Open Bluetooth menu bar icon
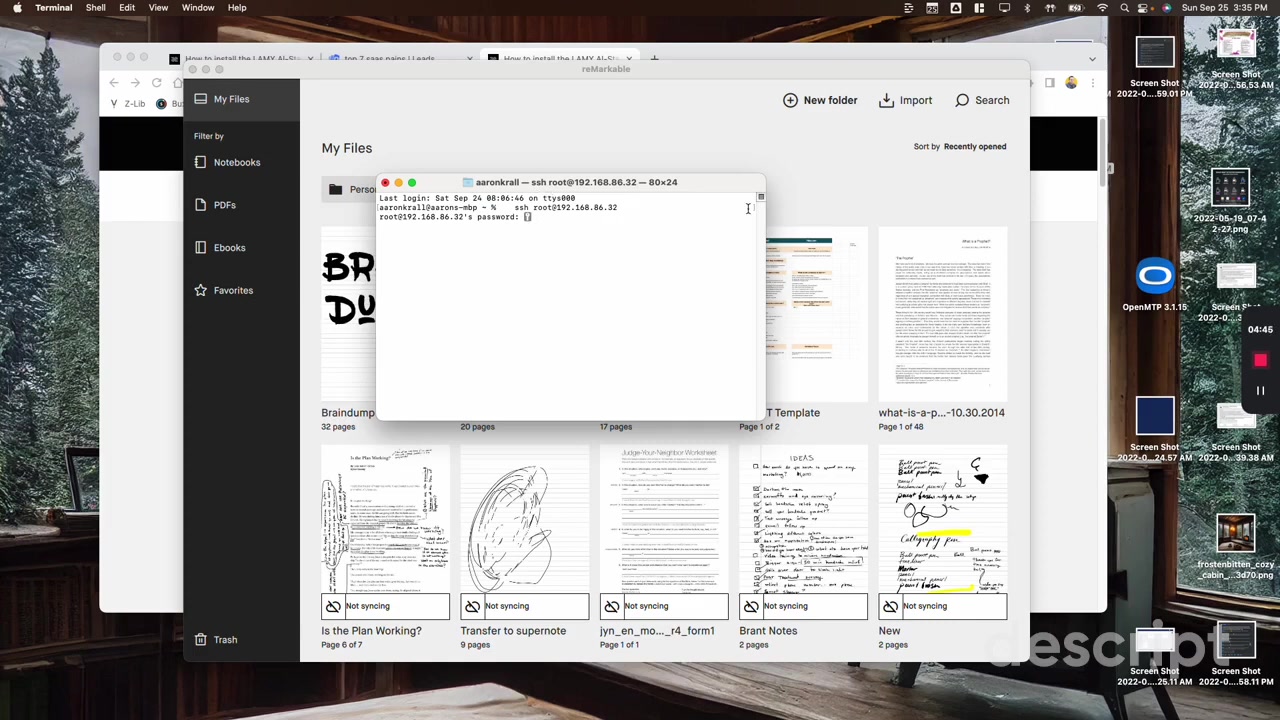Viewport: 1280px width, 720px height. (x=1027, y=8)
